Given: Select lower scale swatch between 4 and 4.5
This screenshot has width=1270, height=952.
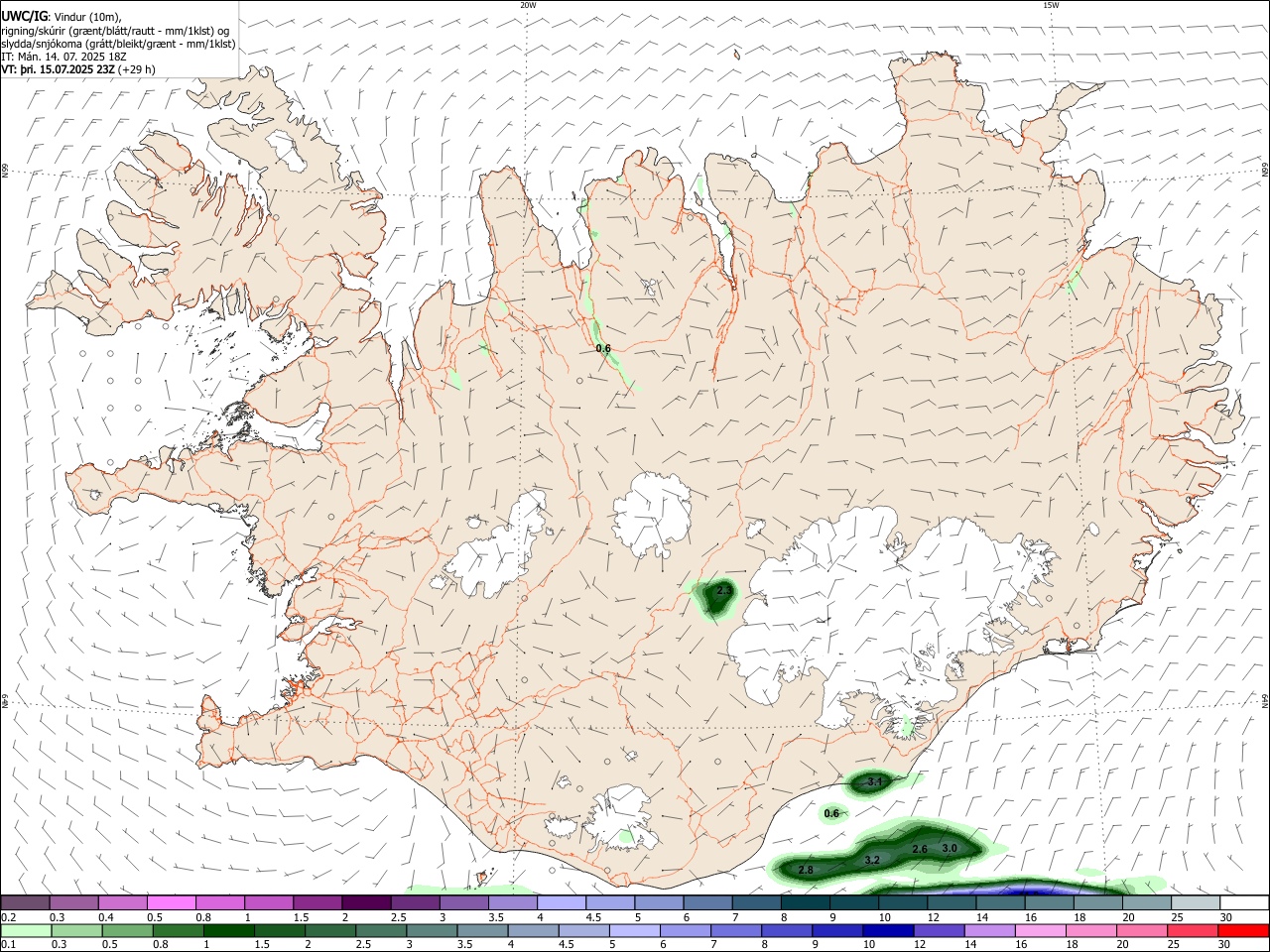Looking at the screenshot, I should pos(533,930).
